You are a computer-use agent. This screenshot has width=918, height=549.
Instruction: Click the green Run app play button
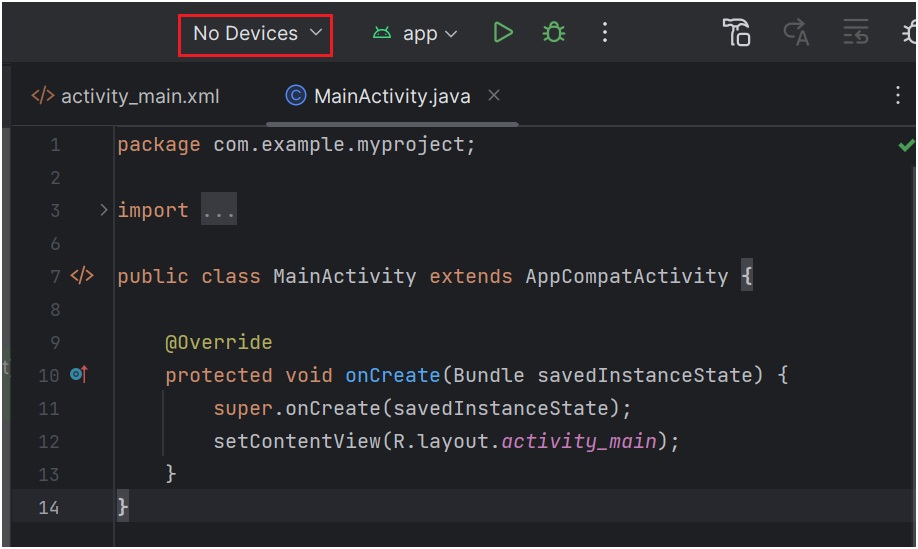pyautogui.click(x=503, y=33)
